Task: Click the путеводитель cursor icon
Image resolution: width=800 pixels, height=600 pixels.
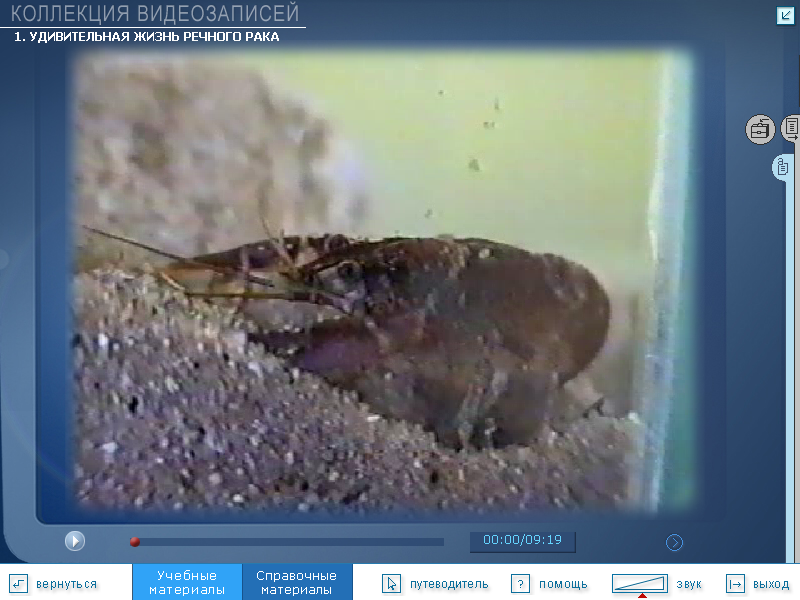Action: click(x=391, y=584)
